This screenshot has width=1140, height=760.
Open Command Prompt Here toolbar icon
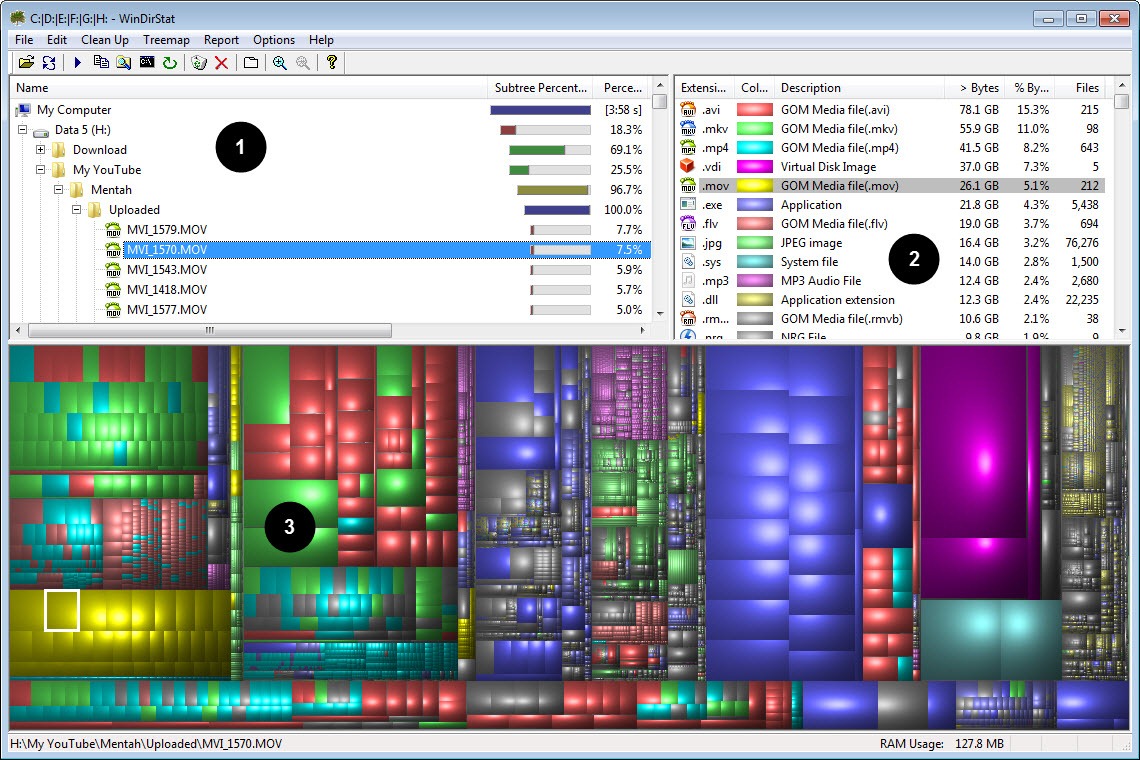[x=147, y=63]
